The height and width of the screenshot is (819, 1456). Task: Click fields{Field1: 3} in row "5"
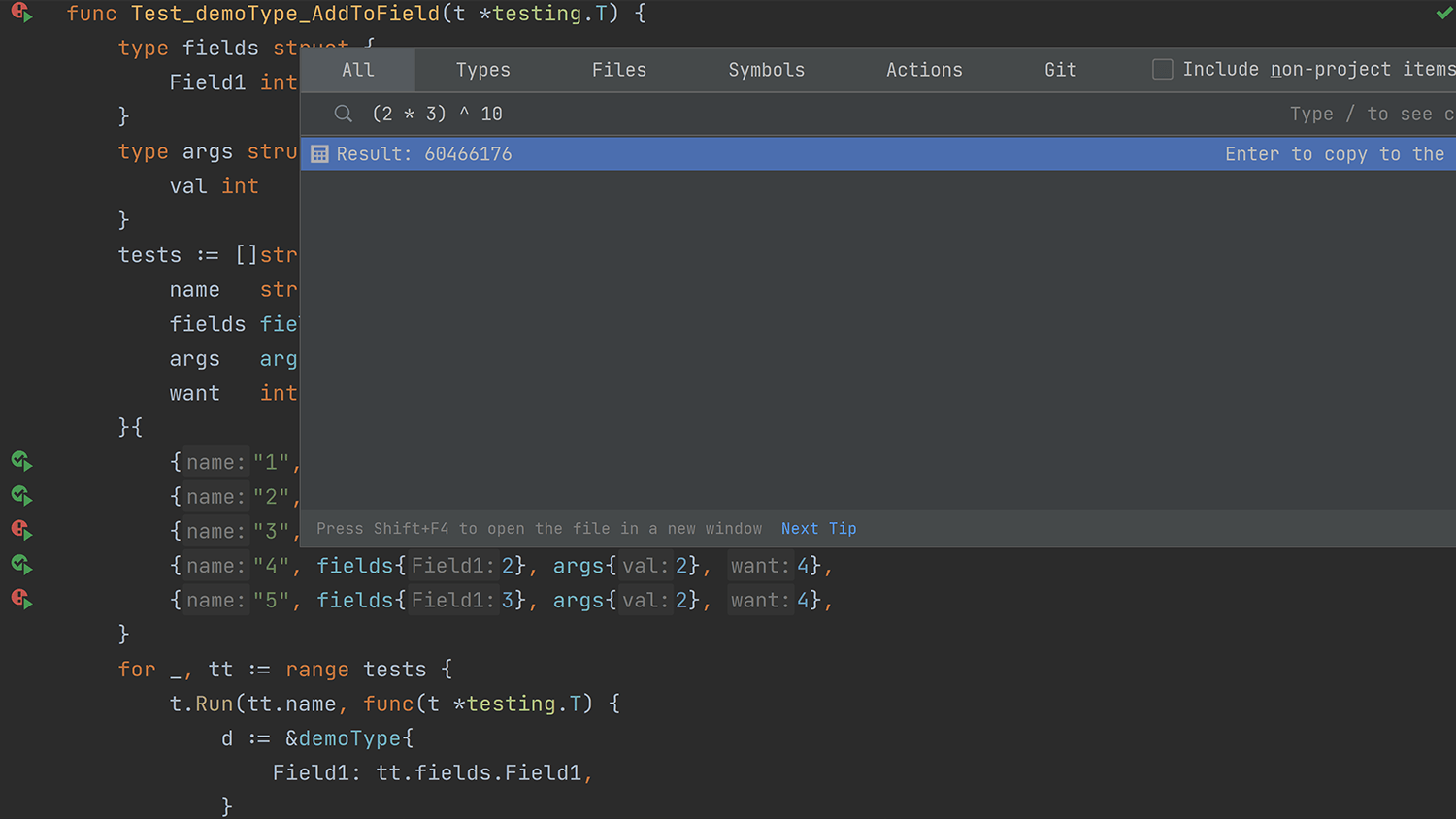click(421, 601)
